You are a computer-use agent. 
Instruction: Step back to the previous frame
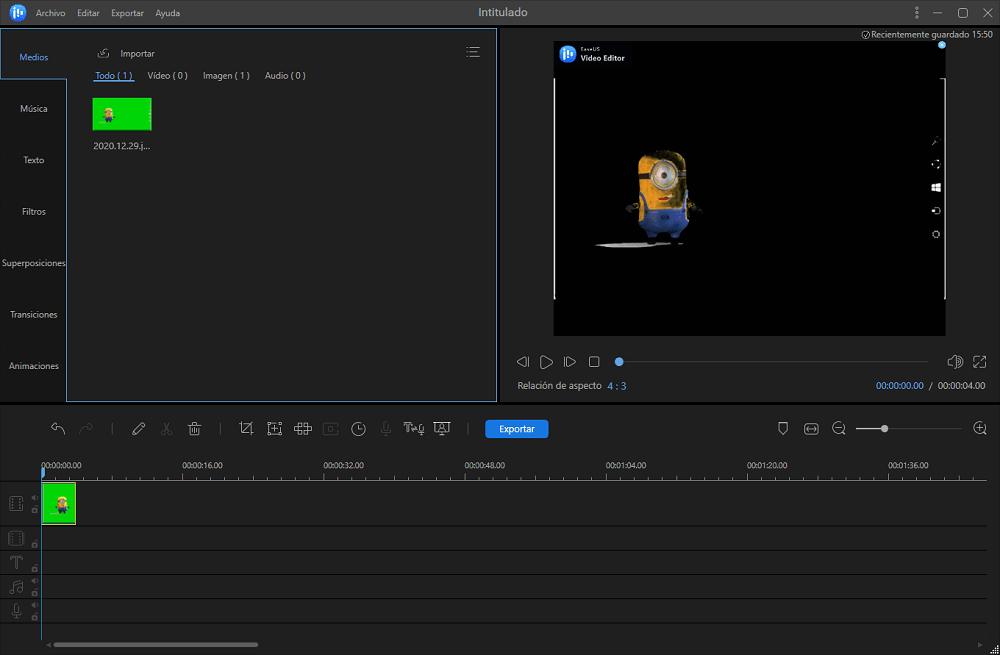pos(522,362)
